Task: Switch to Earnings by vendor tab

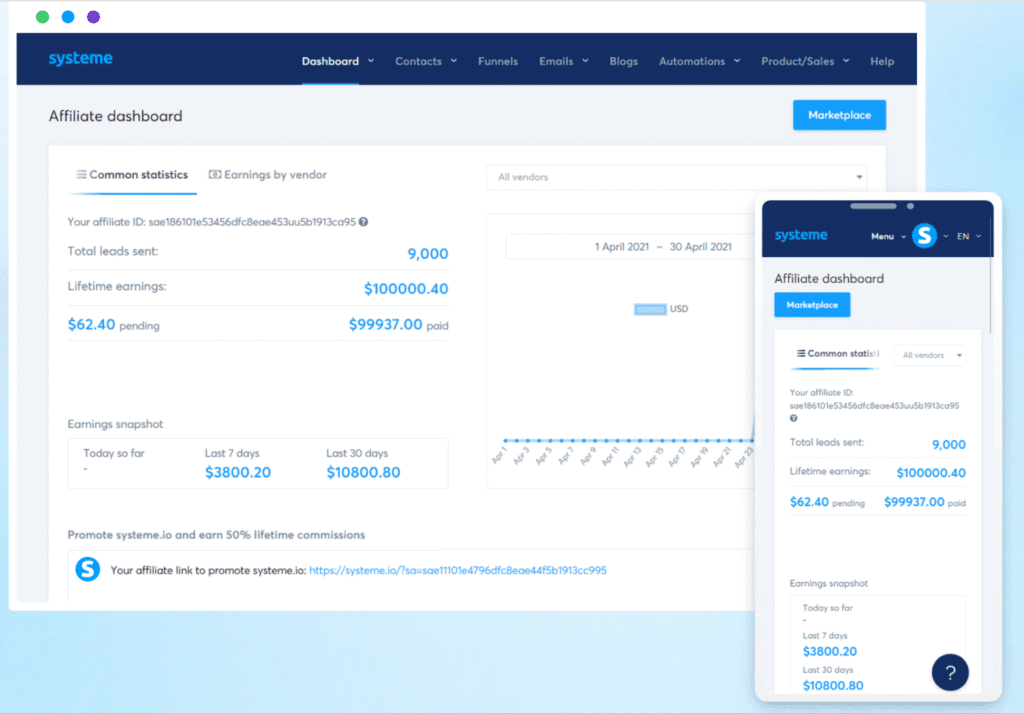Action: click(x=268, y=175)
